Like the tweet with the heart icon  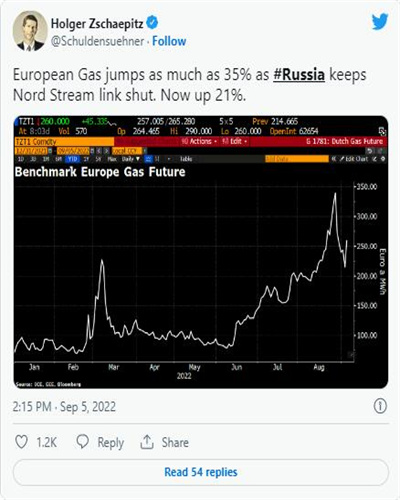22,442
